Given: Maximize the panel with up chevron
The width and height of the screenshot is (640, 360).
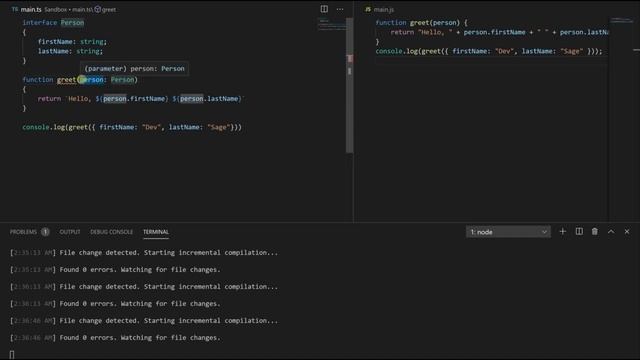Looking at the screenshot, I should 611,231.
